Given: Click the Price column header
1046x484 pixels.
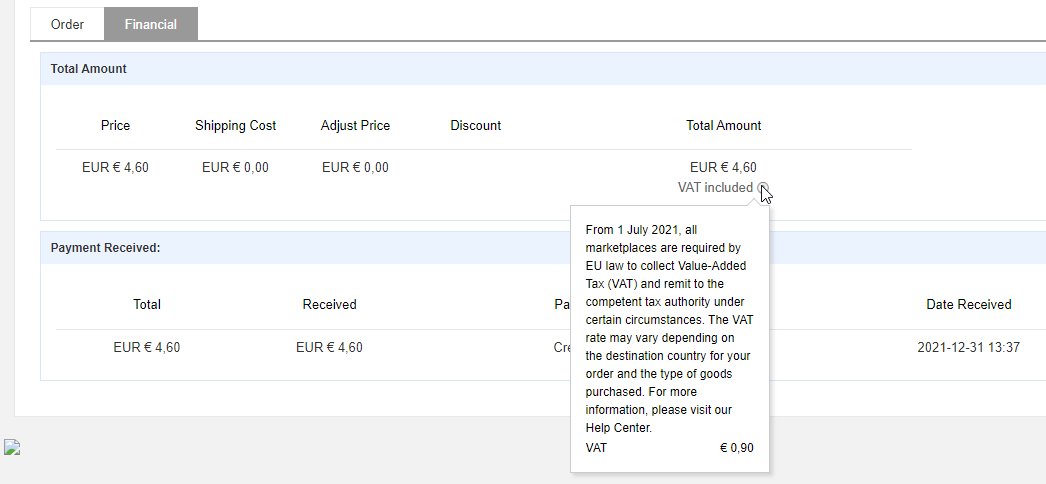Looking at the screenshot, I should (115, 125).
